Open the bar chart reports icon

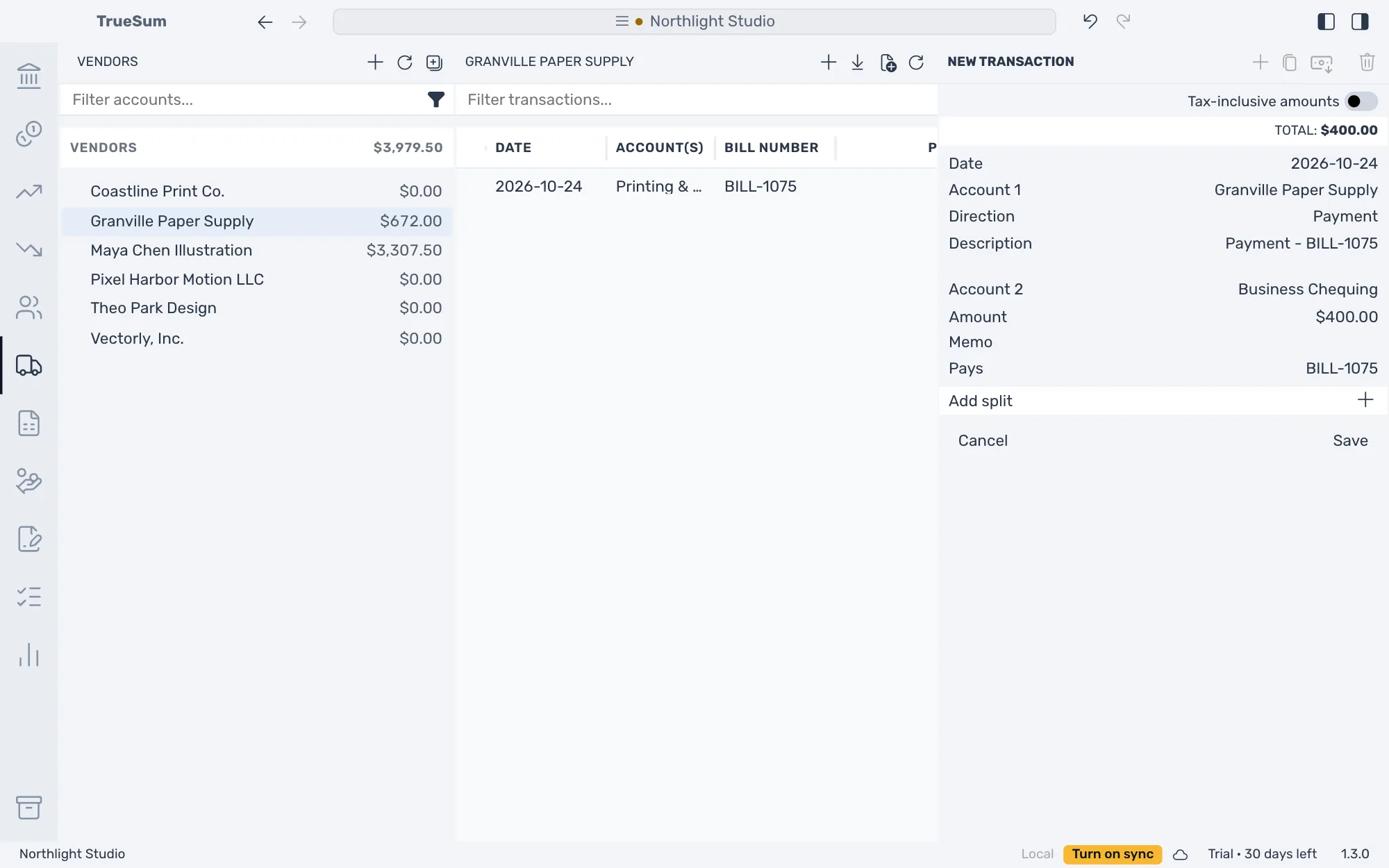click(x=28, y=655)
